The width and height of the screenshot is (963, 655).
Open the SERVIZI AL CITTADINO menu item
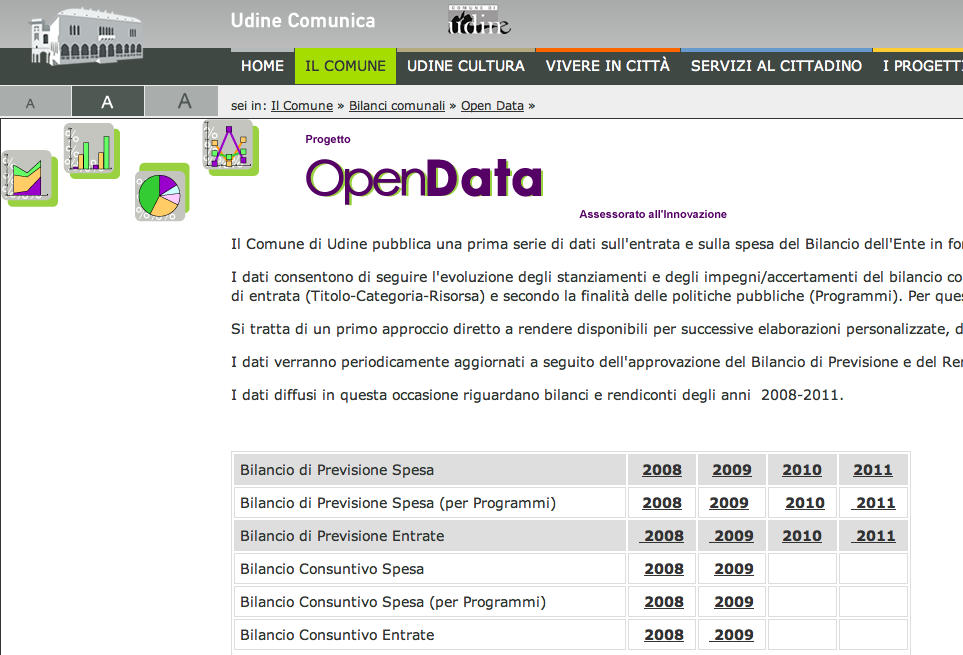tap(776, 66)
